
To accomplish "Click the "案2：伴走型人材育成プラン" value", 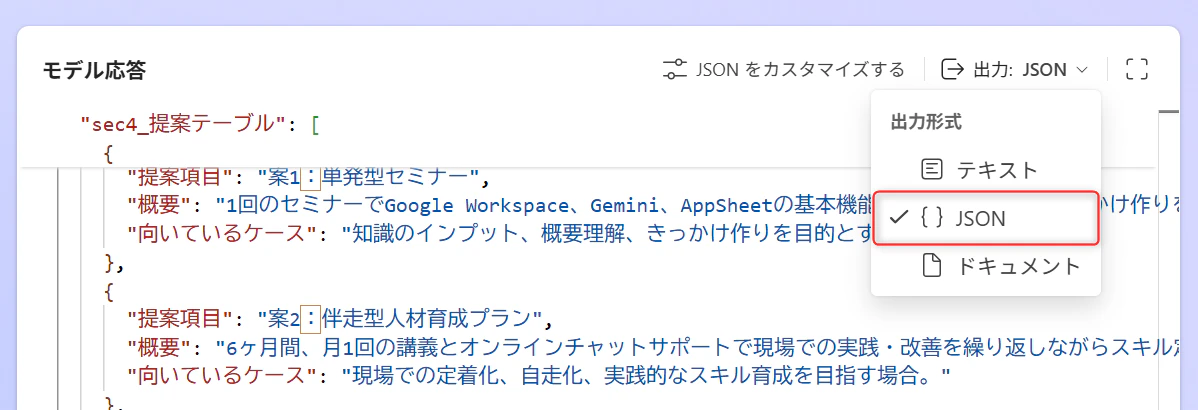I will click(x=400, y=316).
